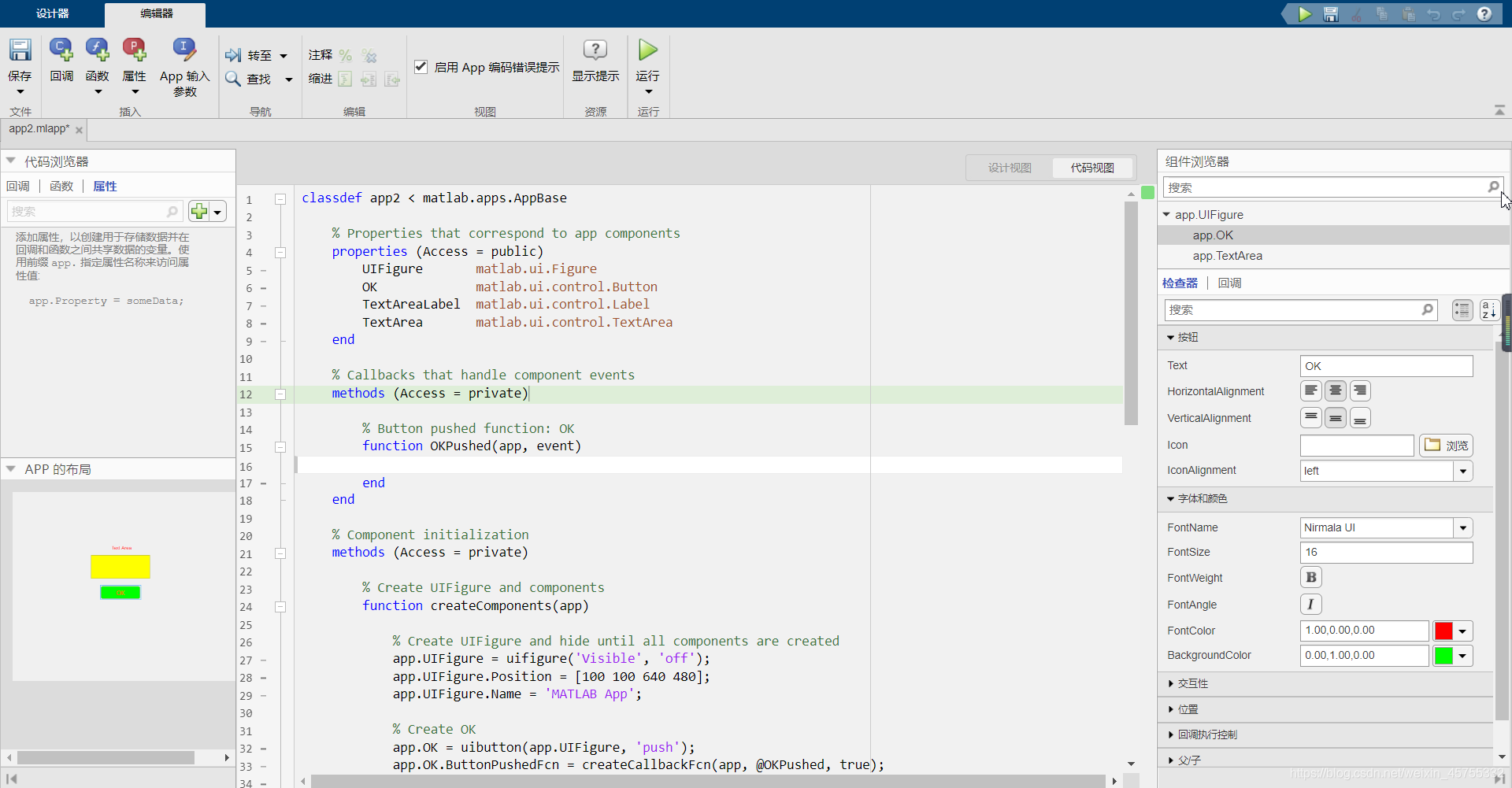The image size is (1512, 788).
Task: Select app.TextArea in the component browser
Action: coord(1228,256)
